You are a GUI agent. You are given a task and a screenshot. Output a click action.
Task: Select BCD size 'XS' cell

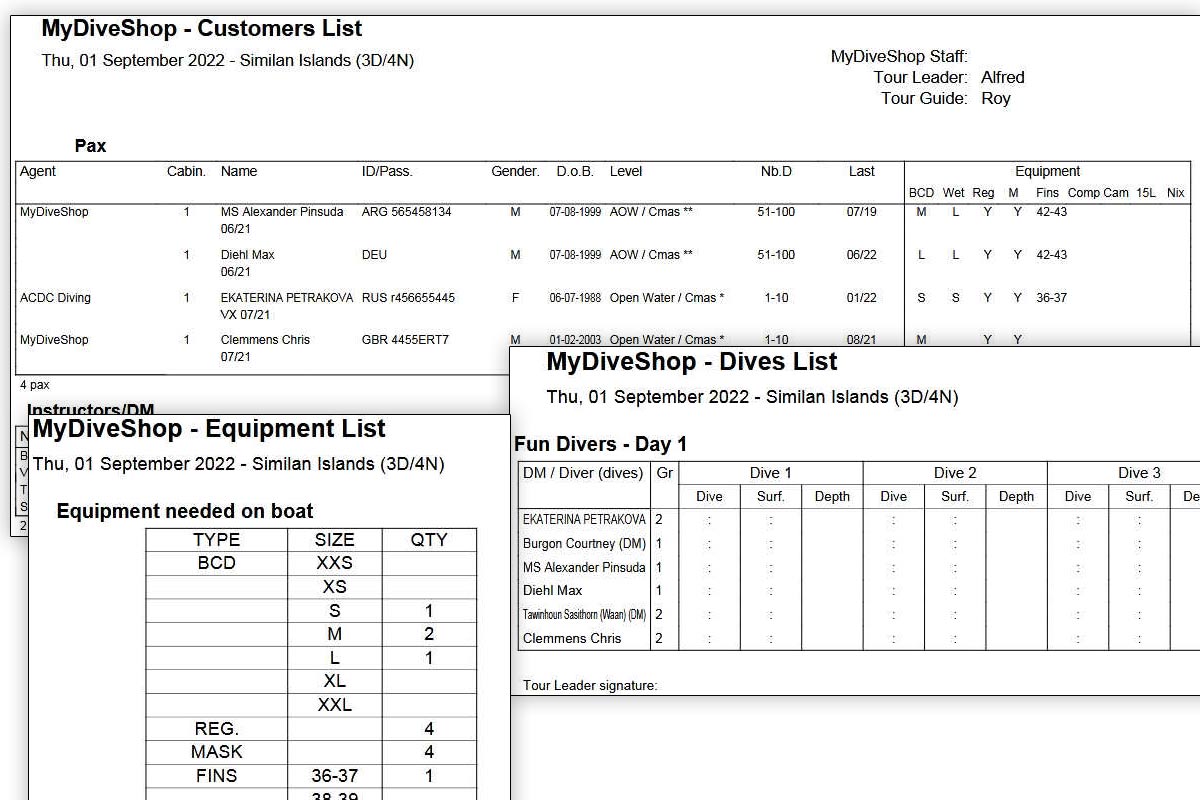coord(335,587)
